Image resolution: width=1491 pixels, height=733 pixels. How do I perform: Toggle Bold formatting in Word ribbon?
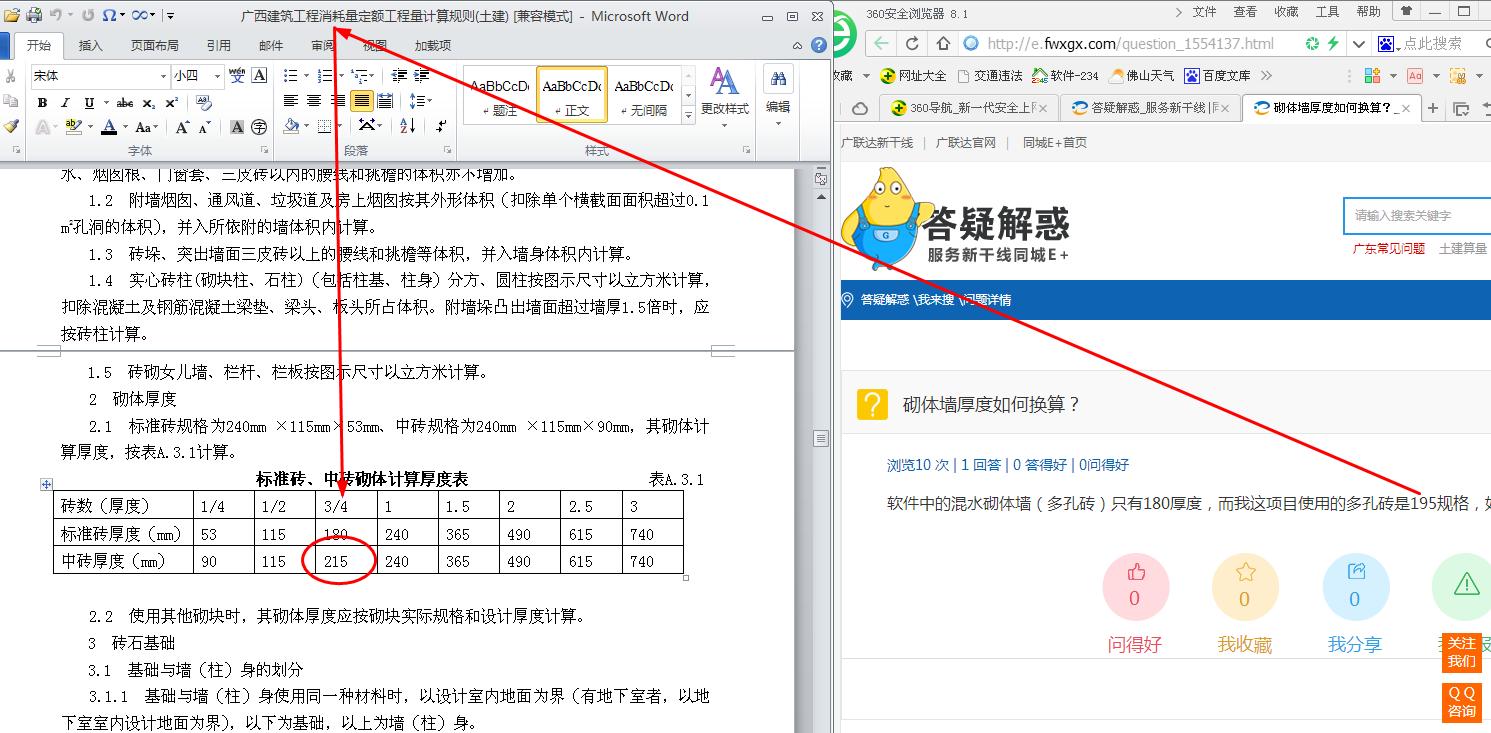pyautogui.click(x=42, y=103)
